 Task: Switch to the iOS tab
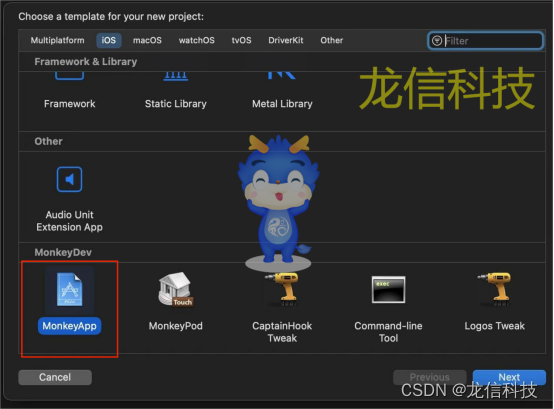(x=109, y=40)
